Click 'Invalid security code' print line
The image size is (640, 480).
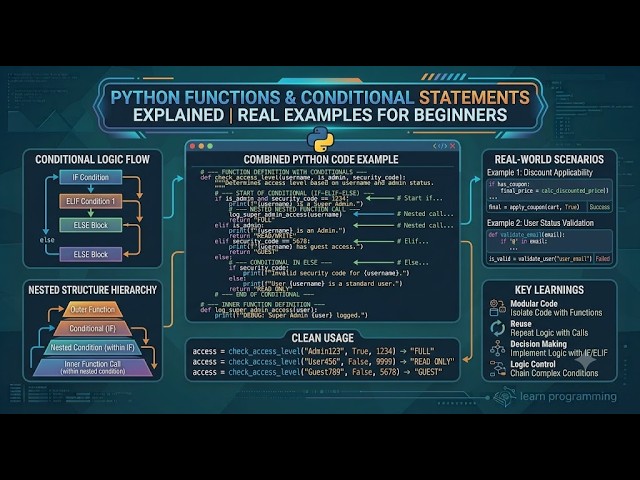tap(326, 273)
